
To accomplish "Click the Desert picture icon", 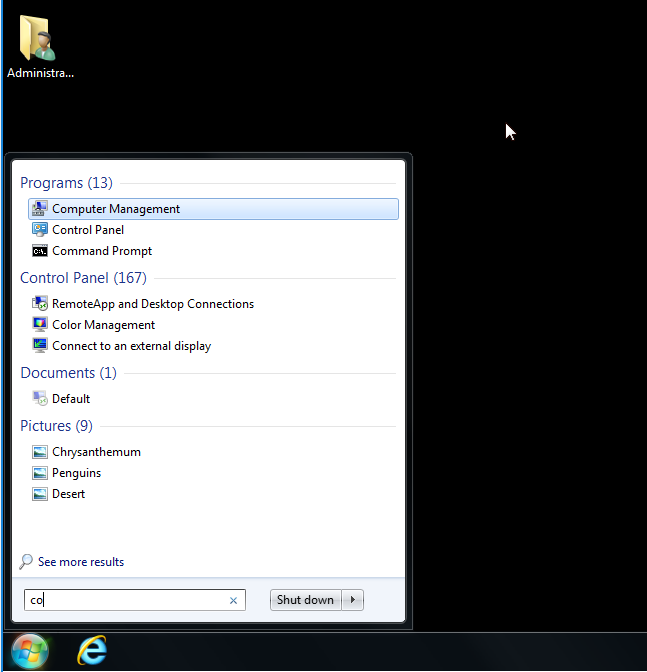I will [40, 494].
